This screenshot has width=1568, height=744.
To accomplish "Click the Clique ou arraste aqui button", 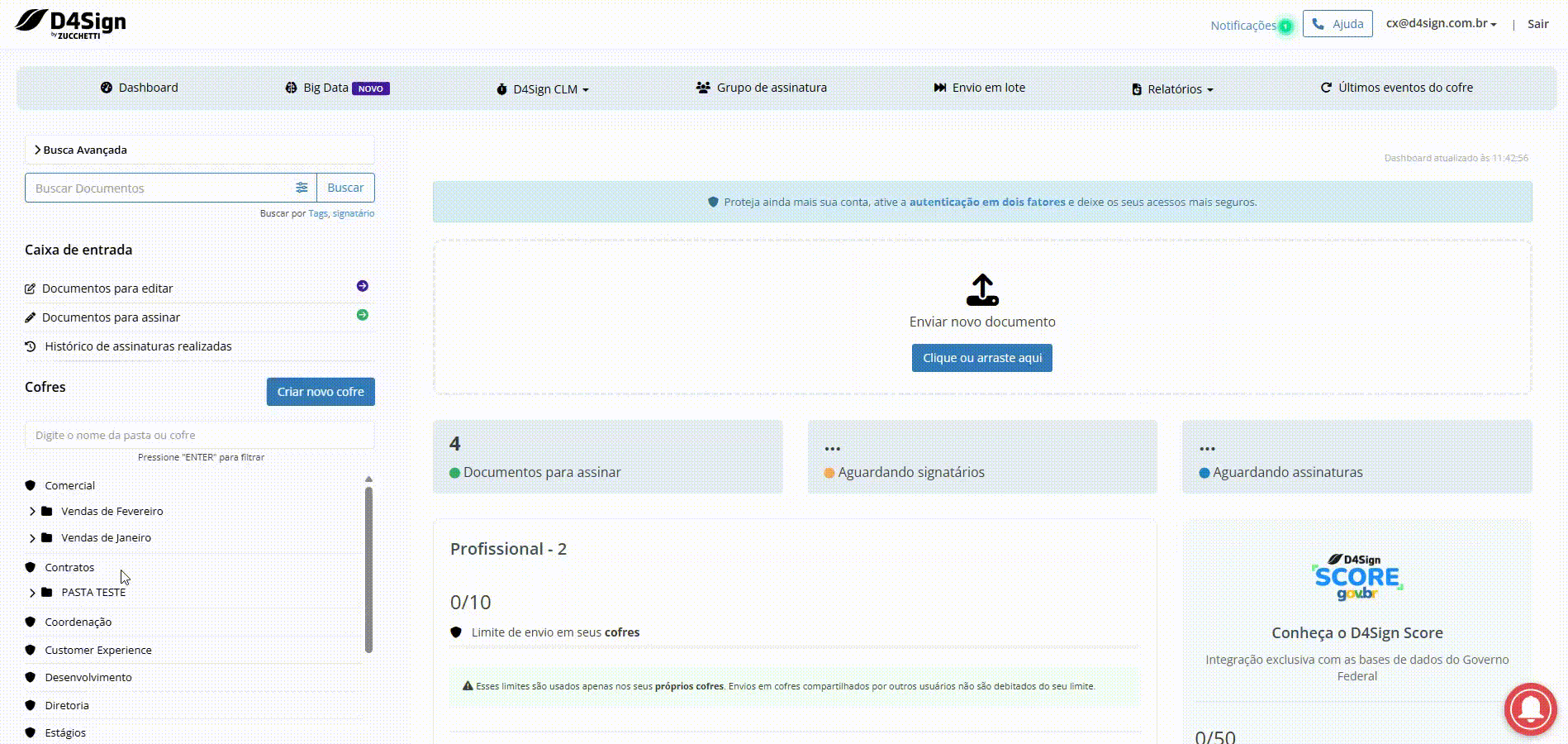I will tap(982, 358).
